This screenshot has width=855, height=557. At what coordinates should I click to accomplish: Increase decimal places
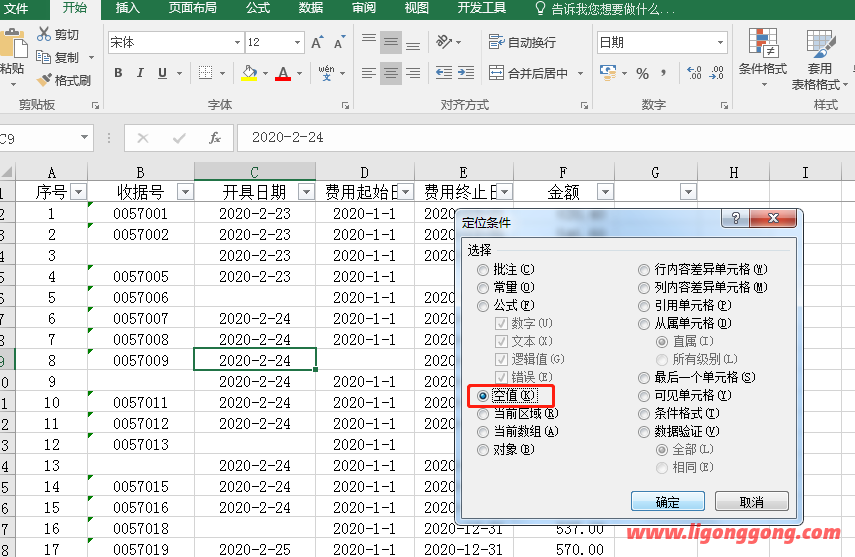[694, 73]
